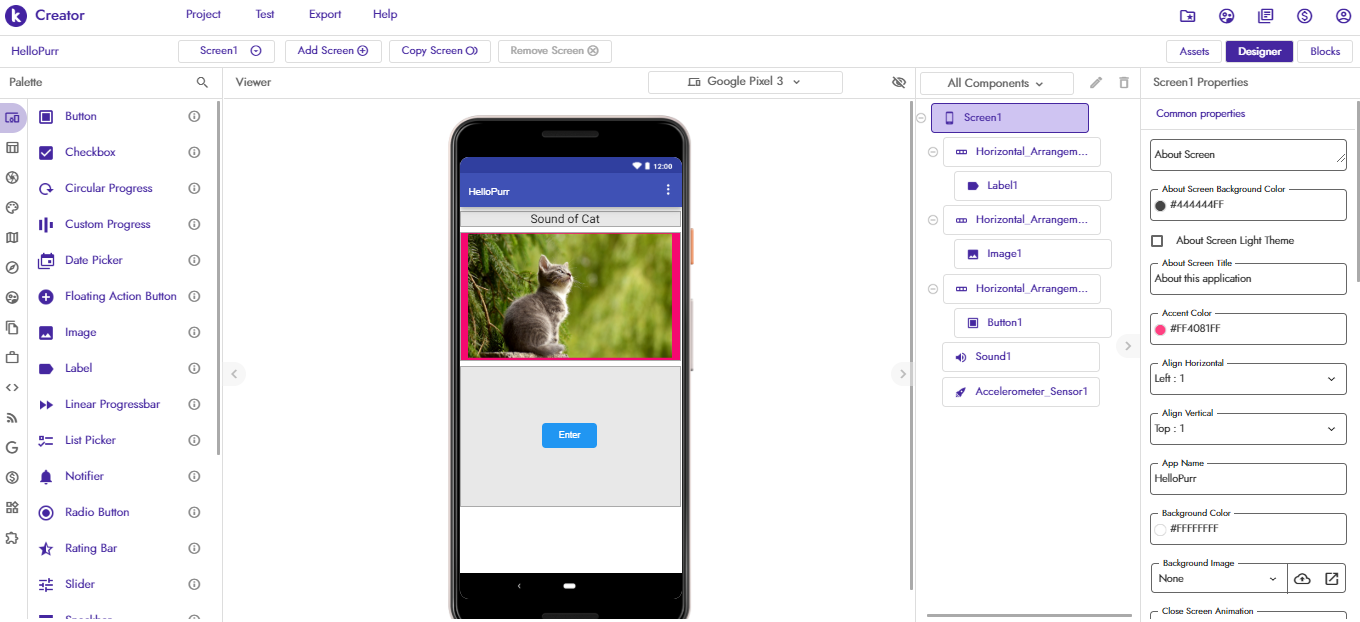Select Accelerometer_Sensor1 in the component tree
1360x622 pixels.
coord(1020,392)
